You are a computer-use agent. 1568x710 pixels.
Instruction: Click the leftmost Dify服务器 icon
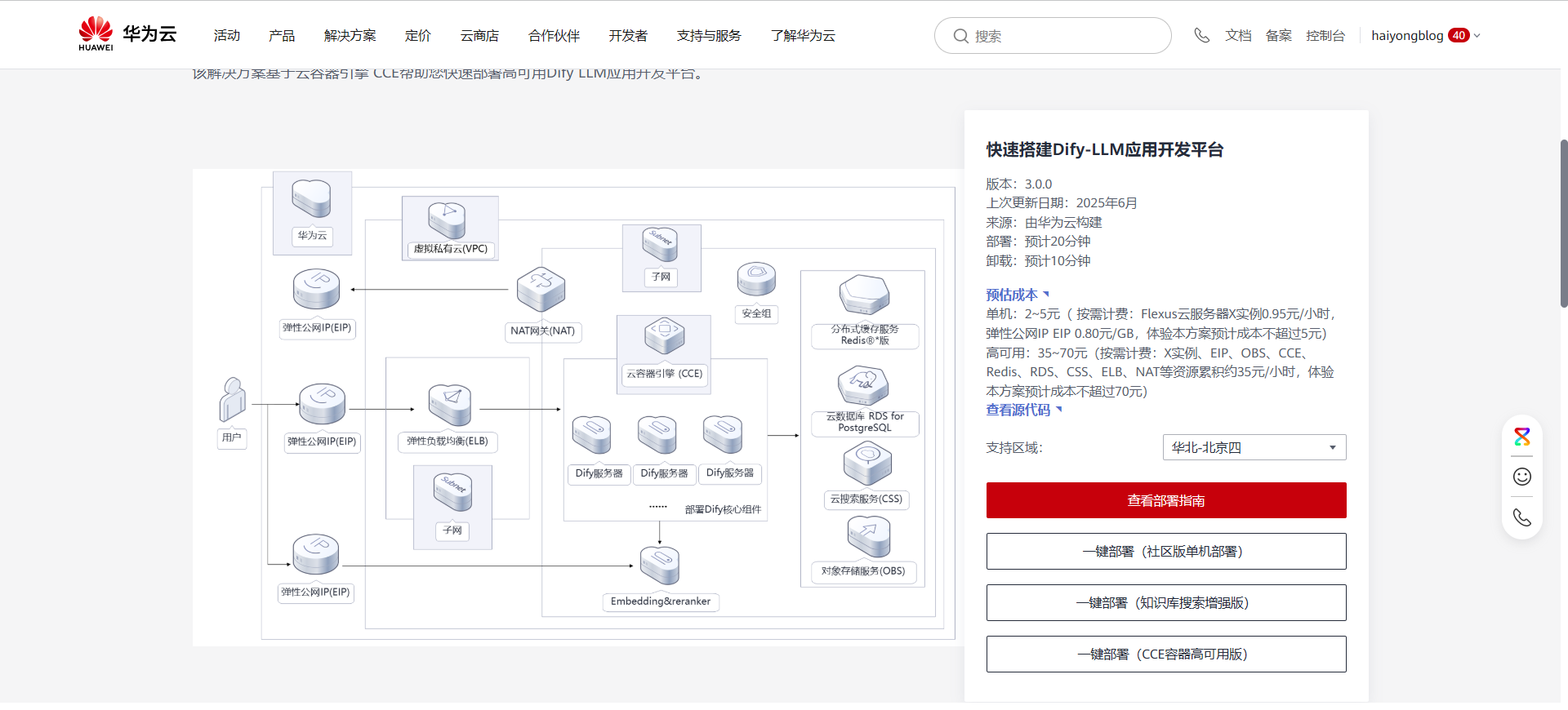(591, 434)
